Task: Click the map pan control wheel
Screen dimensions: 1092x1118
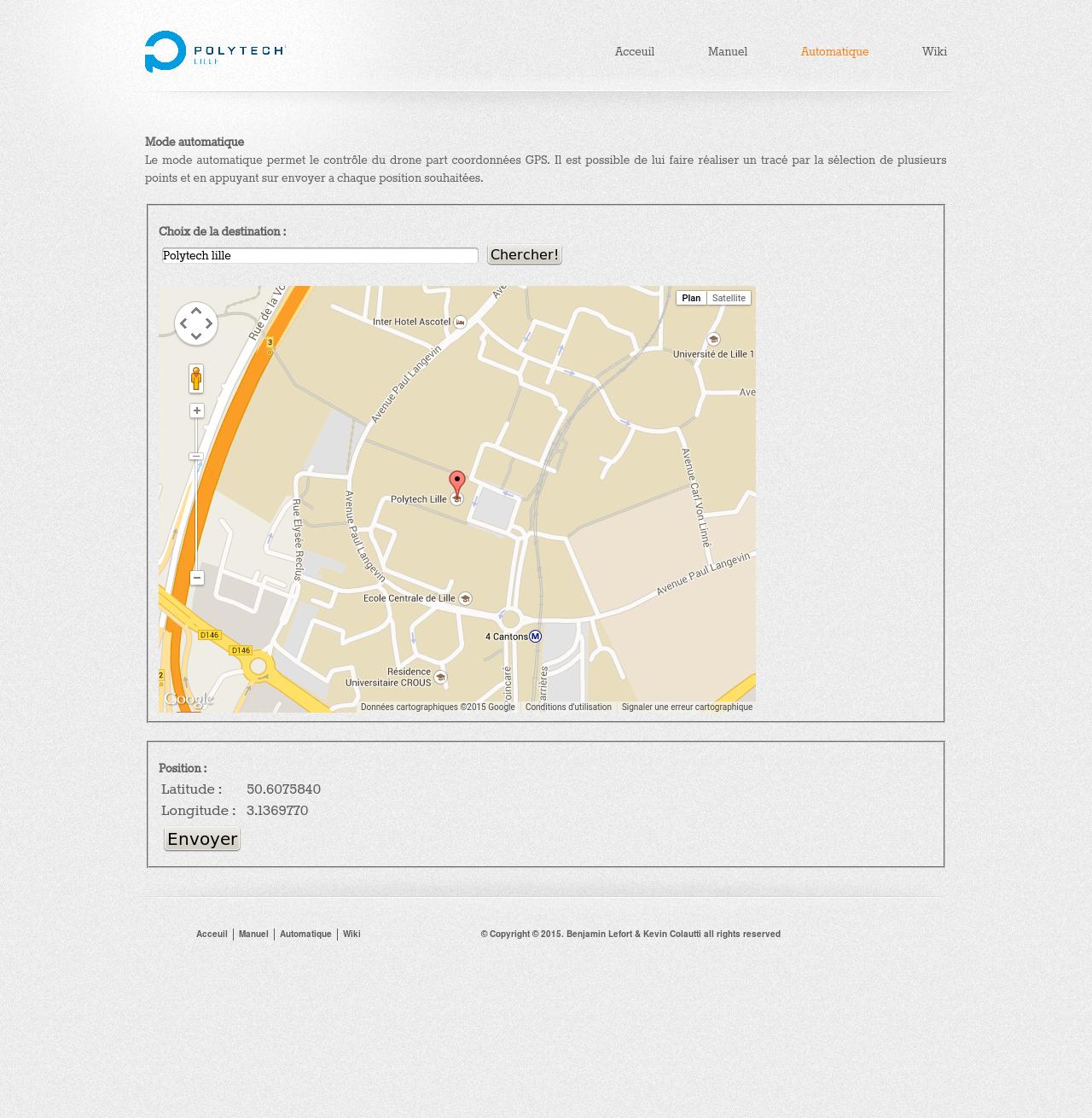Action: 196,324
